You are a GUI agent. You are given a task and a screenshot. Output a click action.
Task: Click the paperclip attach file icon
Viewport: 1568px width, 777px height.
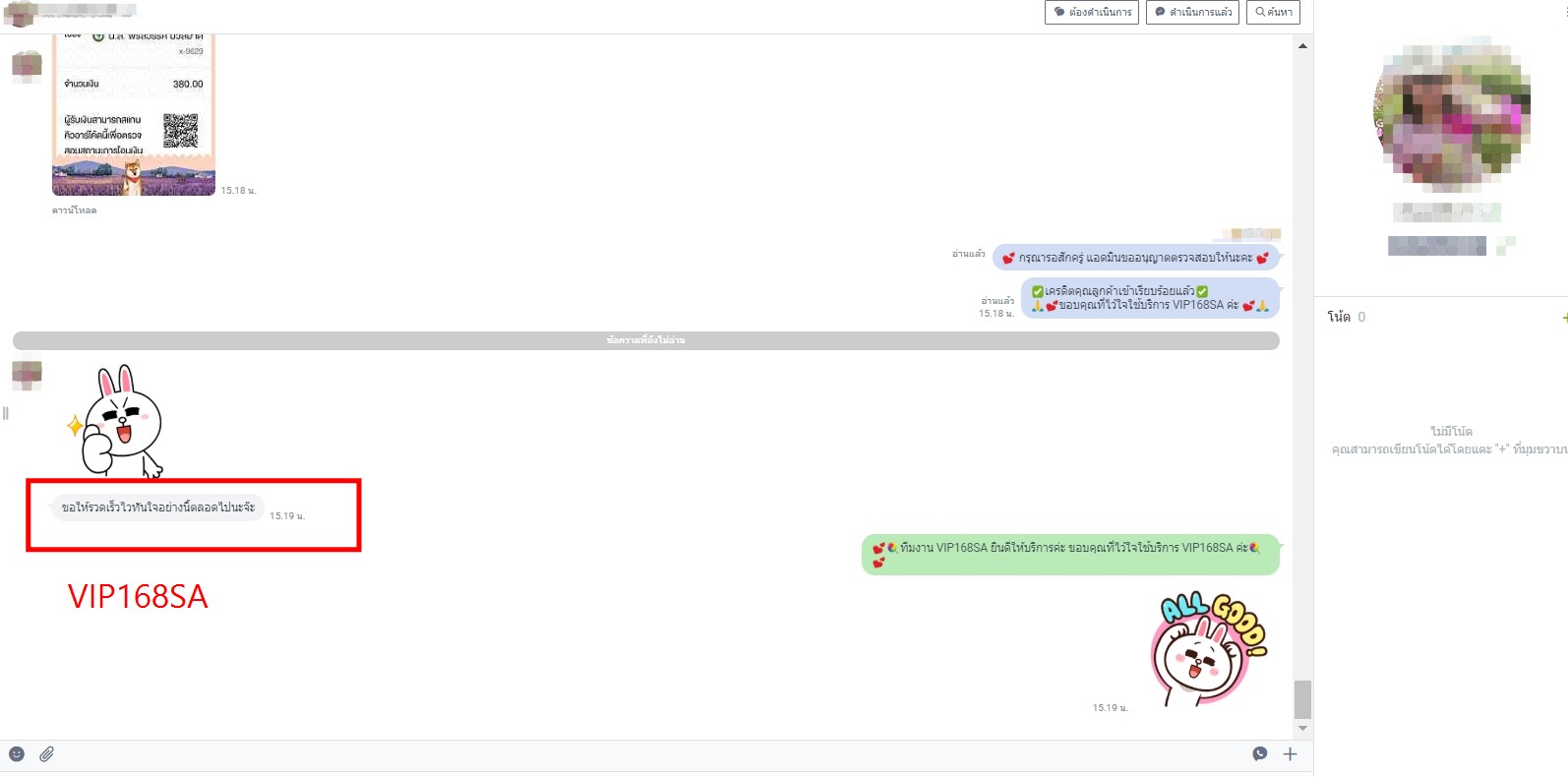[x=46, y=754]
